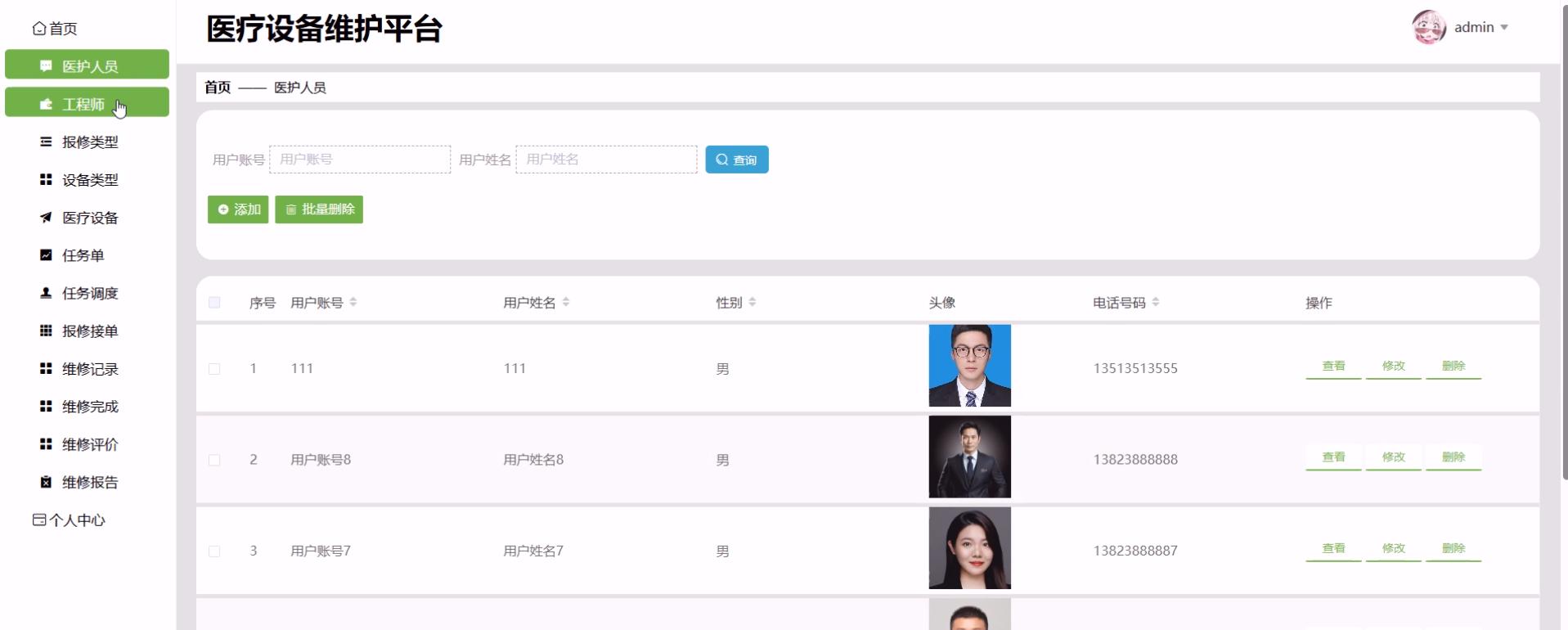The image size is (1568, 630).
Task: Click 修改 for 用户账号7
Action: coord(1394,549)
